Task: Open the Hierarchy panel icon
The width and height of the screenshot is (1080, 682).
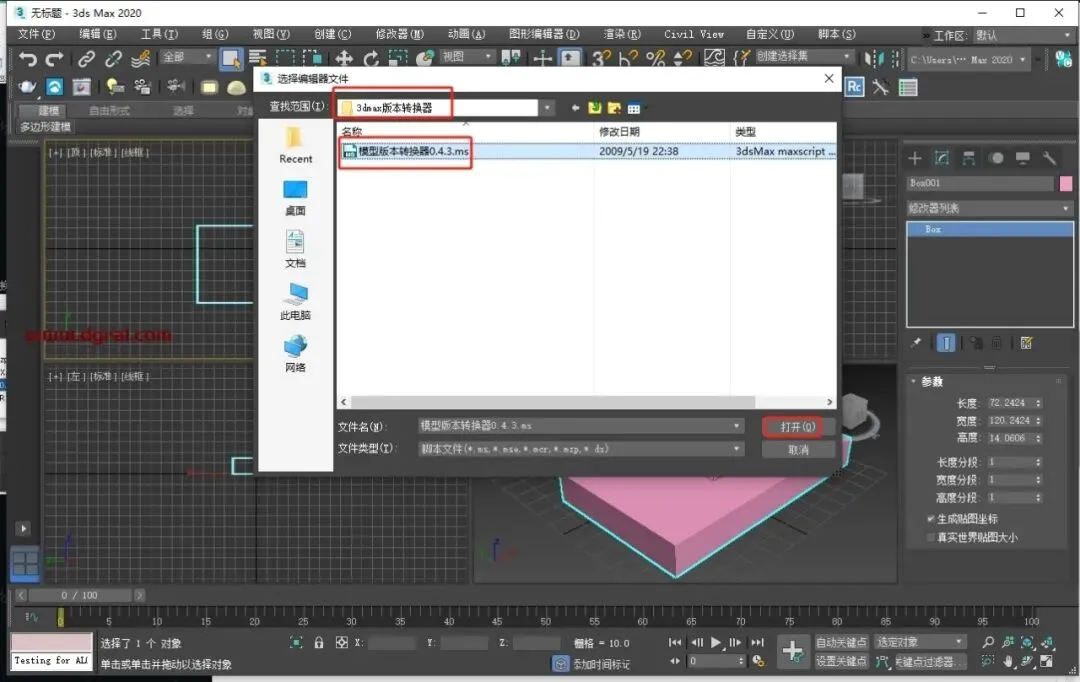Action: 968,158
